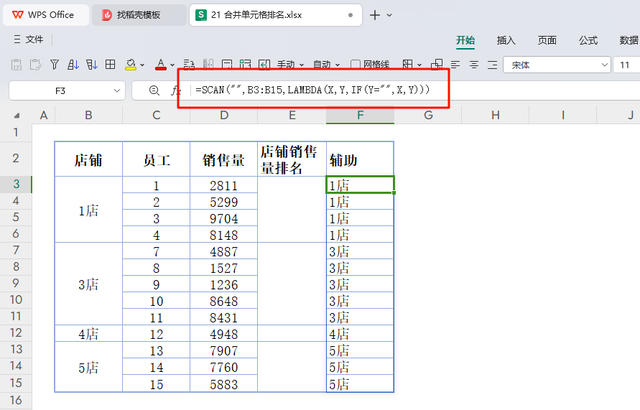
Task: Expand the dropdown arrow beside the new tab plus
Action: coord(389,16)
